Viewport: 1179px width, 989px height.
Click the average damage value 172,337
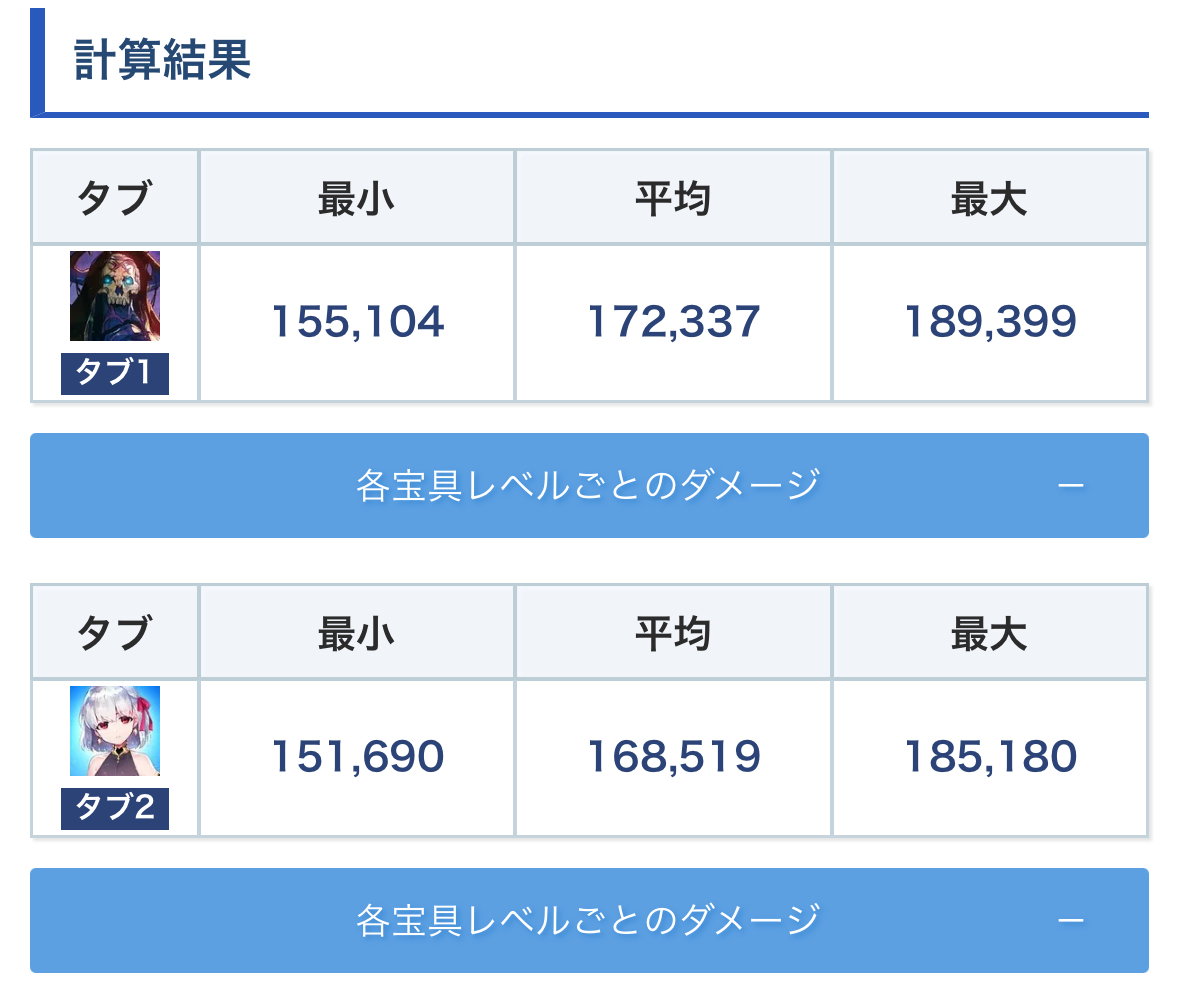pyautogui.click(x=673, y=322)
